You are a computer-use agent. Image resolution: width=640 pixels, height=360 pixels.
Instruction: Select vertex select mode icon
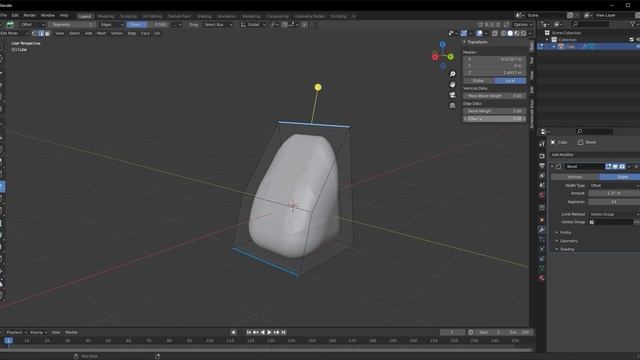(35, 33)
